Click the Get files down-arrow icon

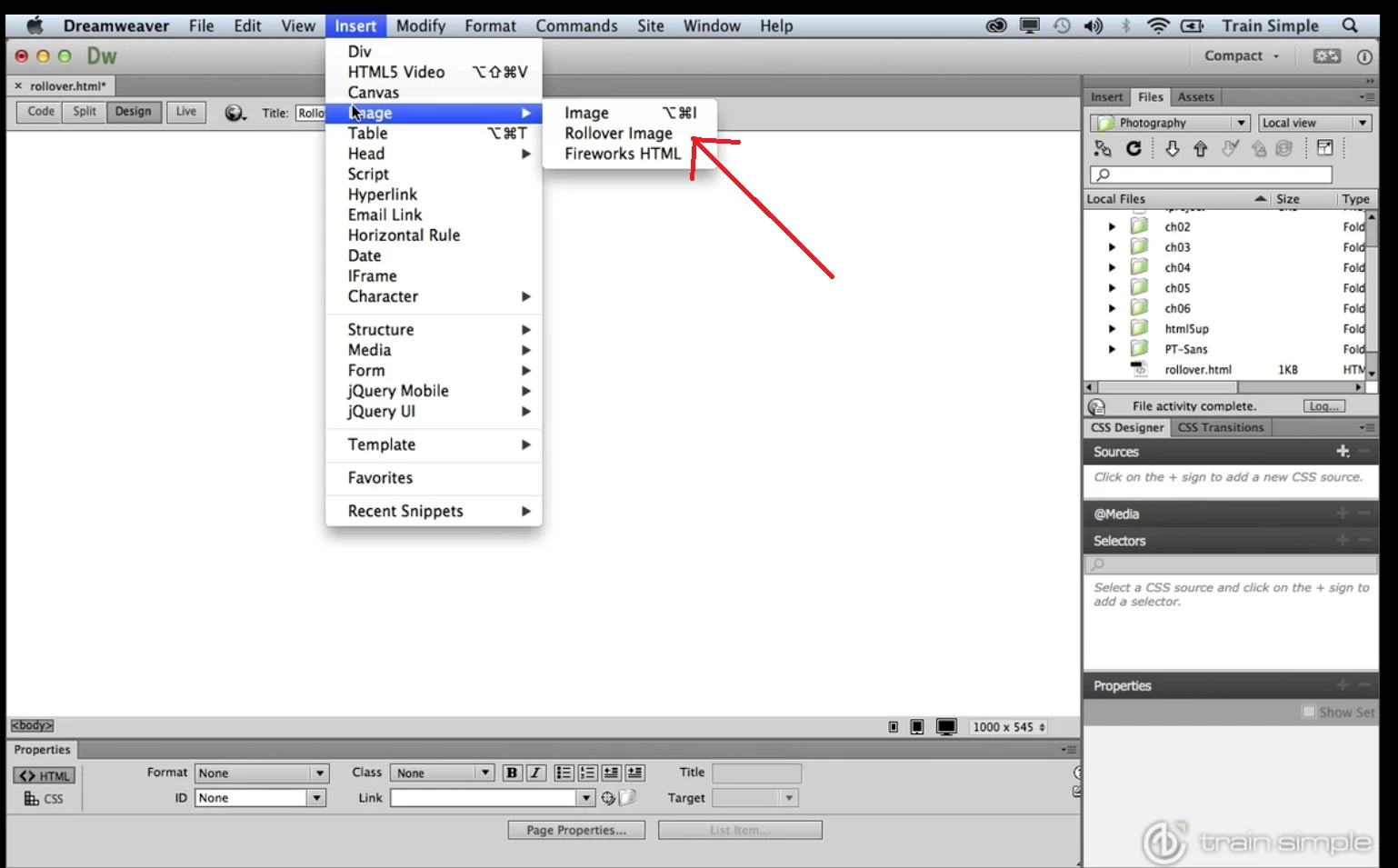click(1173, 148)
